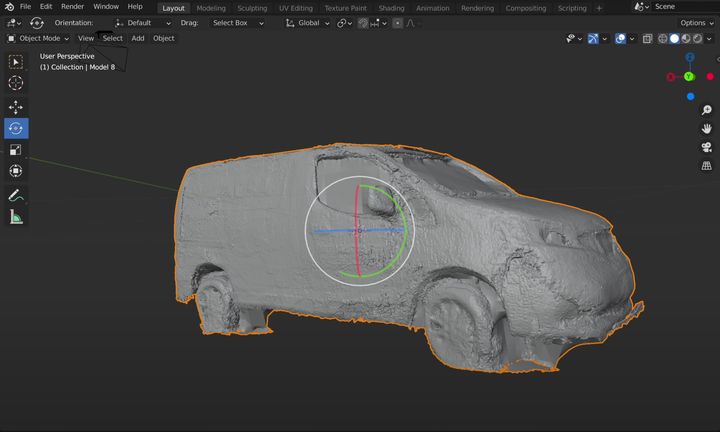Click the green Y axis on navigation gizmo

(x=689, y=76)
